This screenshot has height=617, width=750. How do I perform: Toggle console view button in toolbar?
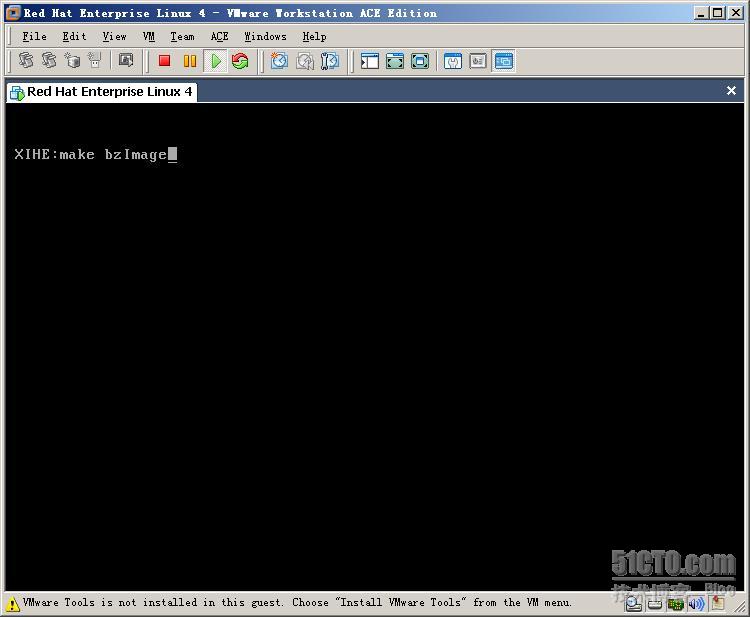click(503, 61)
